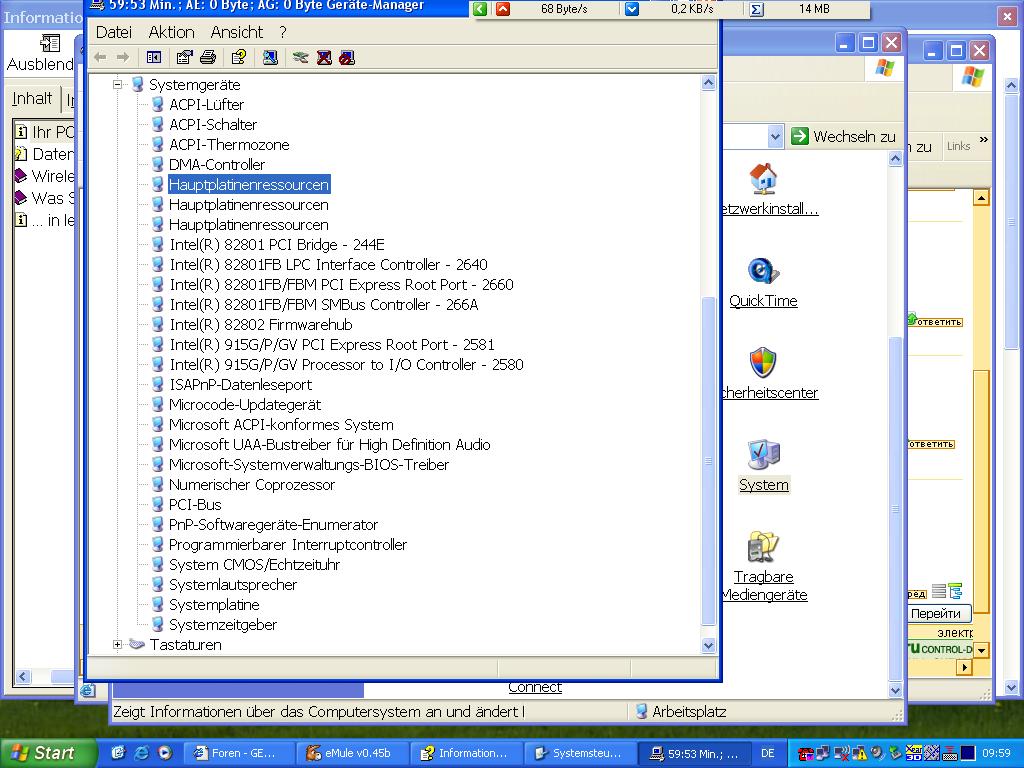Click the forward arrow in Geräte-Manager toolbar
This screenshot has width=1024, height=768.
tap(123, 57)
